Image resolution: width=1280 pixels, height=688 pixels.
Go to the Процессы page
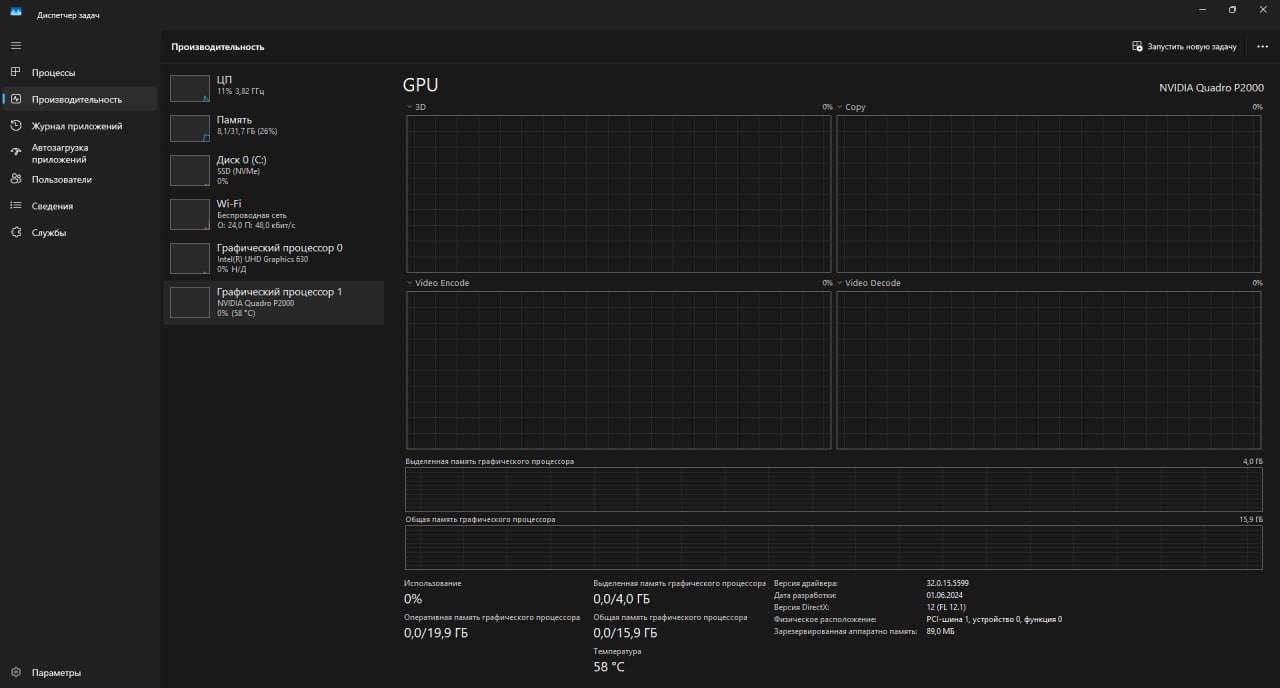pyautogui.click(x=80, y=72)
